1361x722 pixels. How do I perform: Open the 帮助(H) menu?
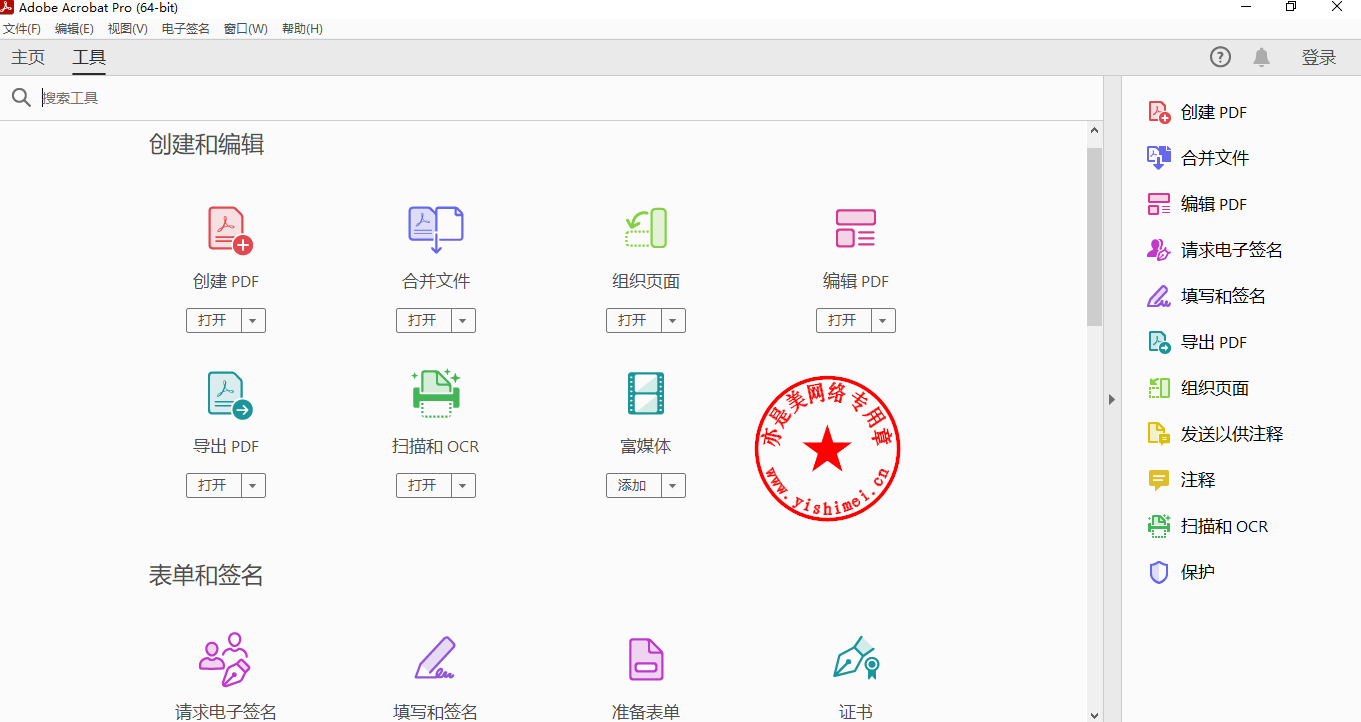(x=302, y=29)
